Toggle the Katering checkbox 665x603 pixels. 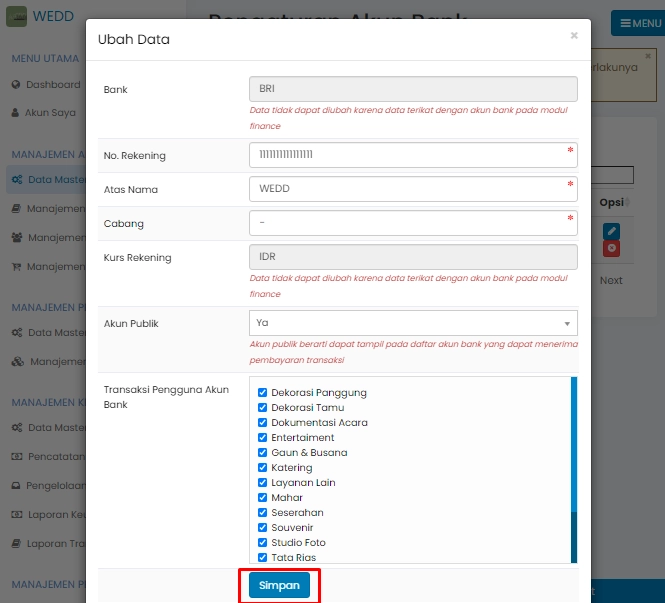click(x=263, y=468)
